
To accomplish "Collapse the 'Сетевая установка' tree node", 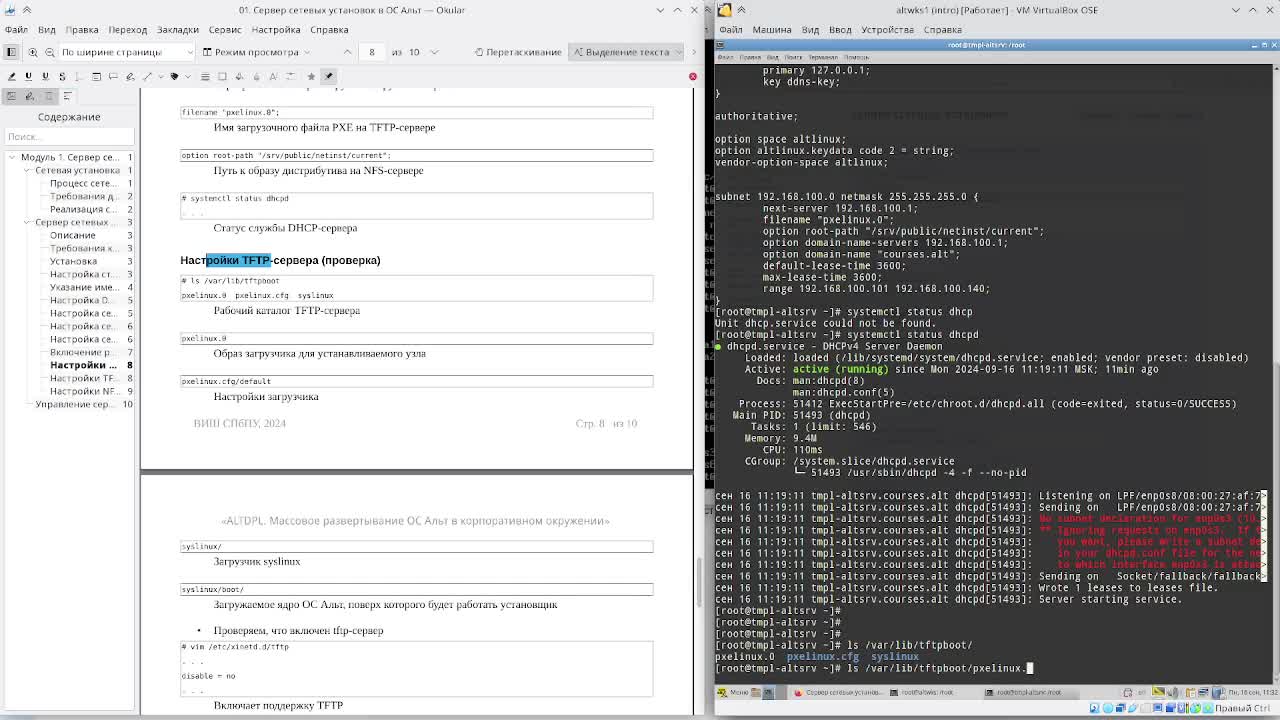I will click(27, 170).
